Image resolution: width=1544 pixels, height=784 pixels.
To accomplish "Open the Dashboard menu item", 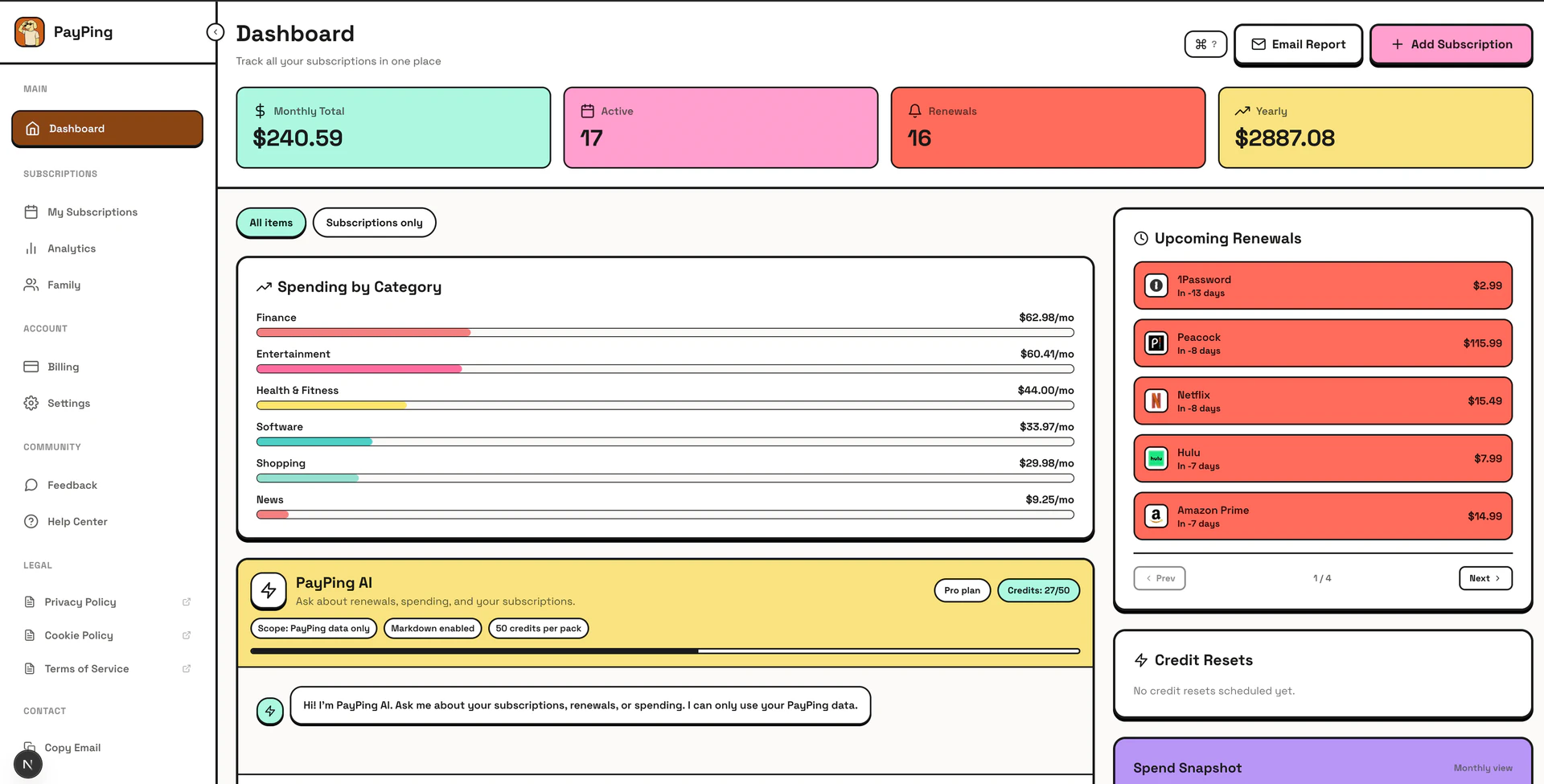I will (x=107, y=128).
